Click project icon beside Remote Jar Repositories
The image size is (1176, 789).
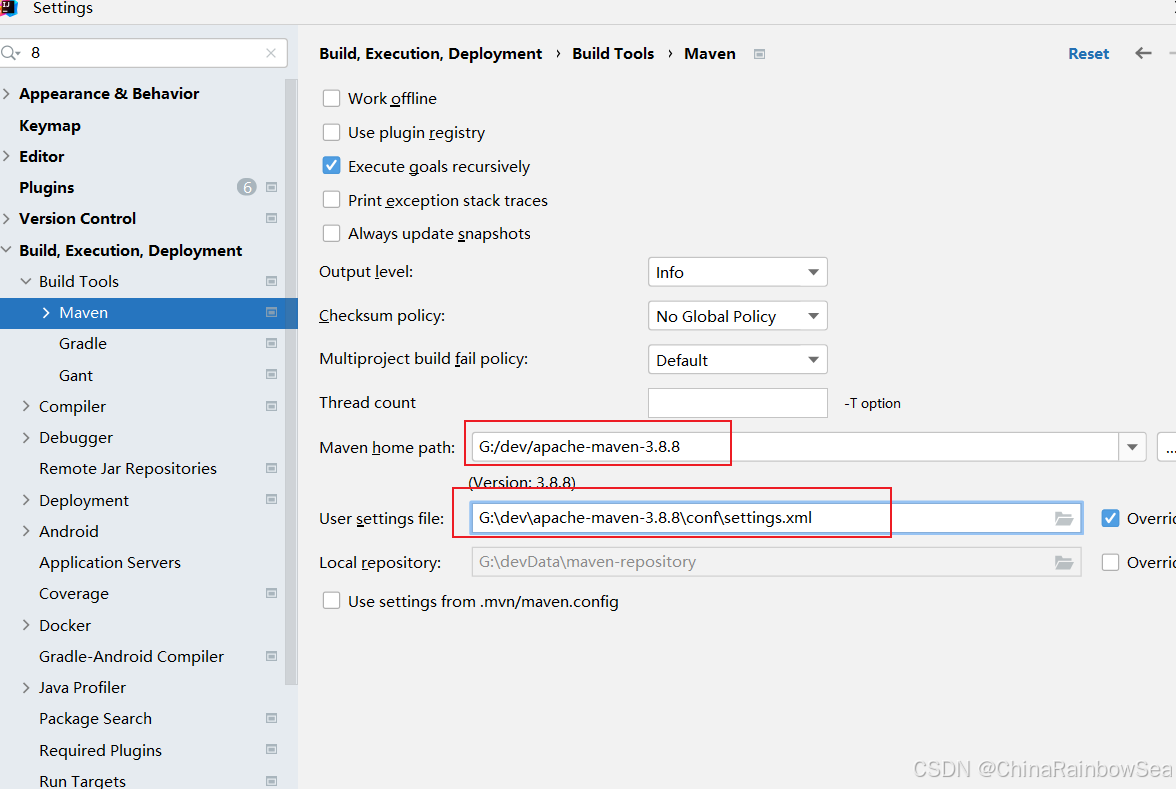[x=272, y=468]
